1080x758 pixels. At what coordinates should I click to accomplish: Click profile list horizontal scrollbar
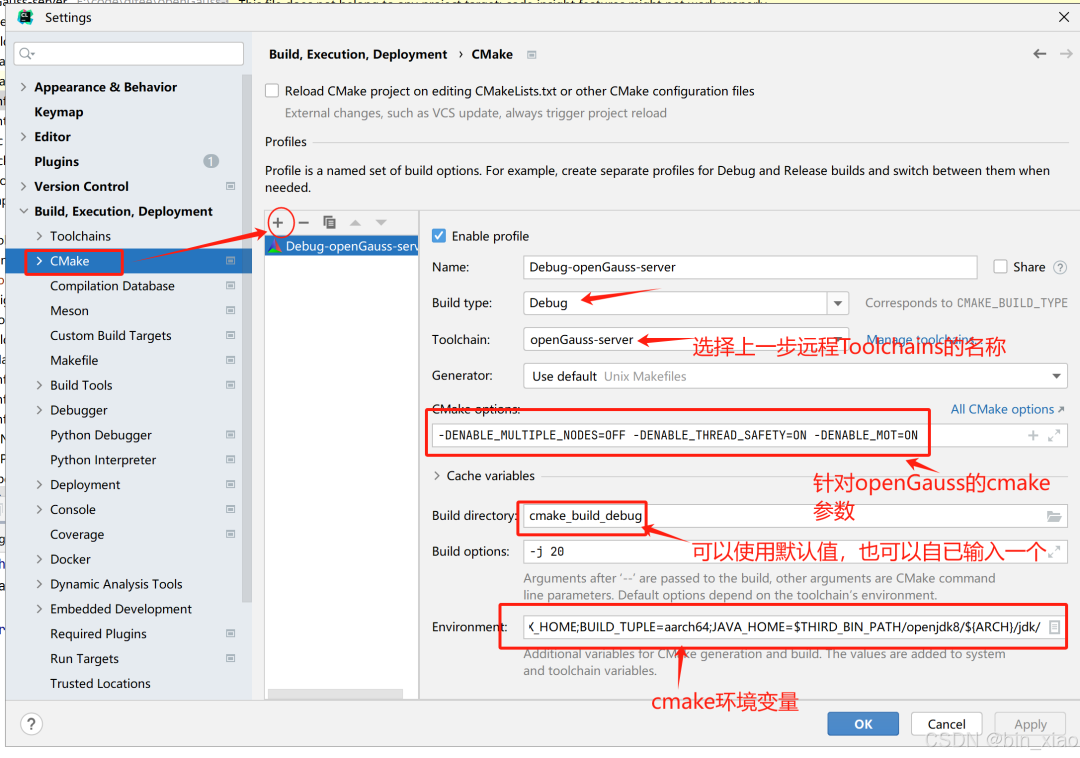click(x=335, y=694)
